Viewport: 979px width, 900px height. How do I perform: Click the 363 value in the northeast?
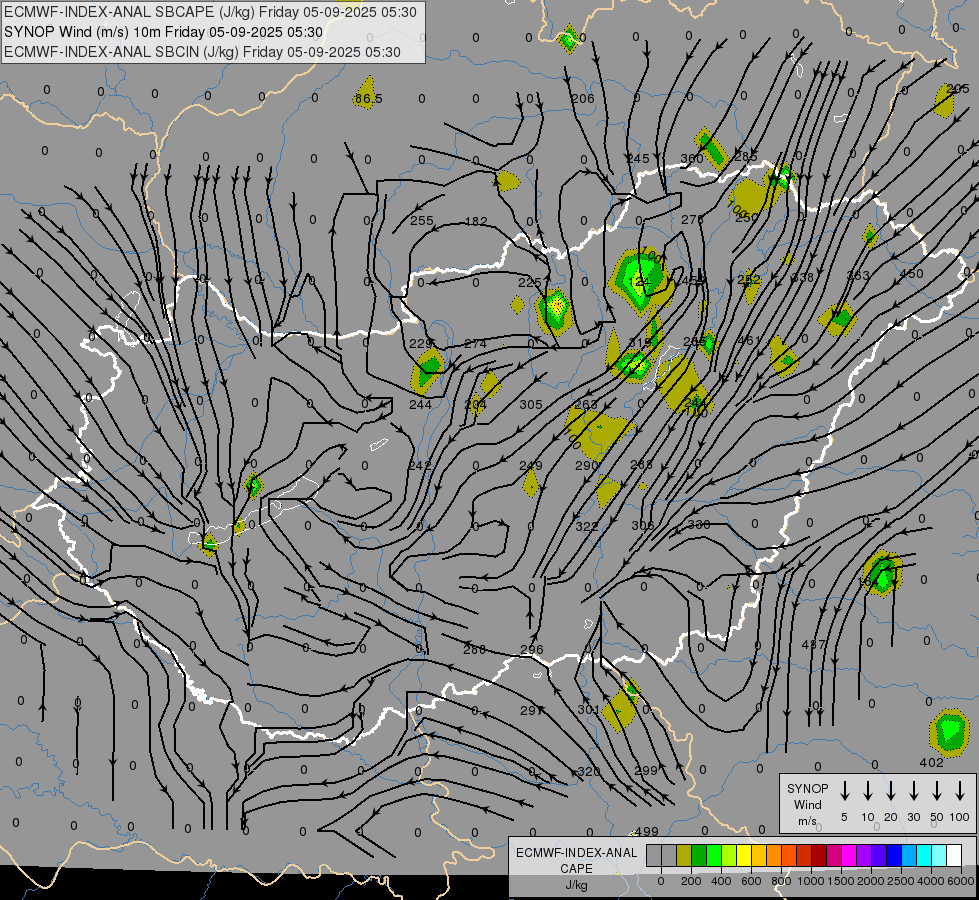coord(858,275)
